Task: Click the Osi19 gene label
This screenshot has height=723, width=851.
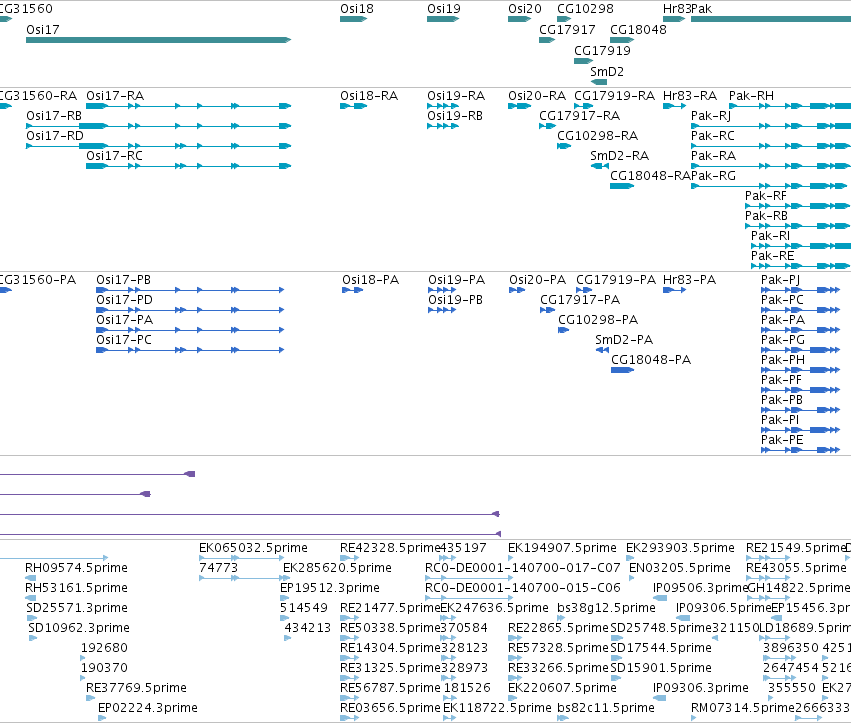Action: (x=443, y=9)
